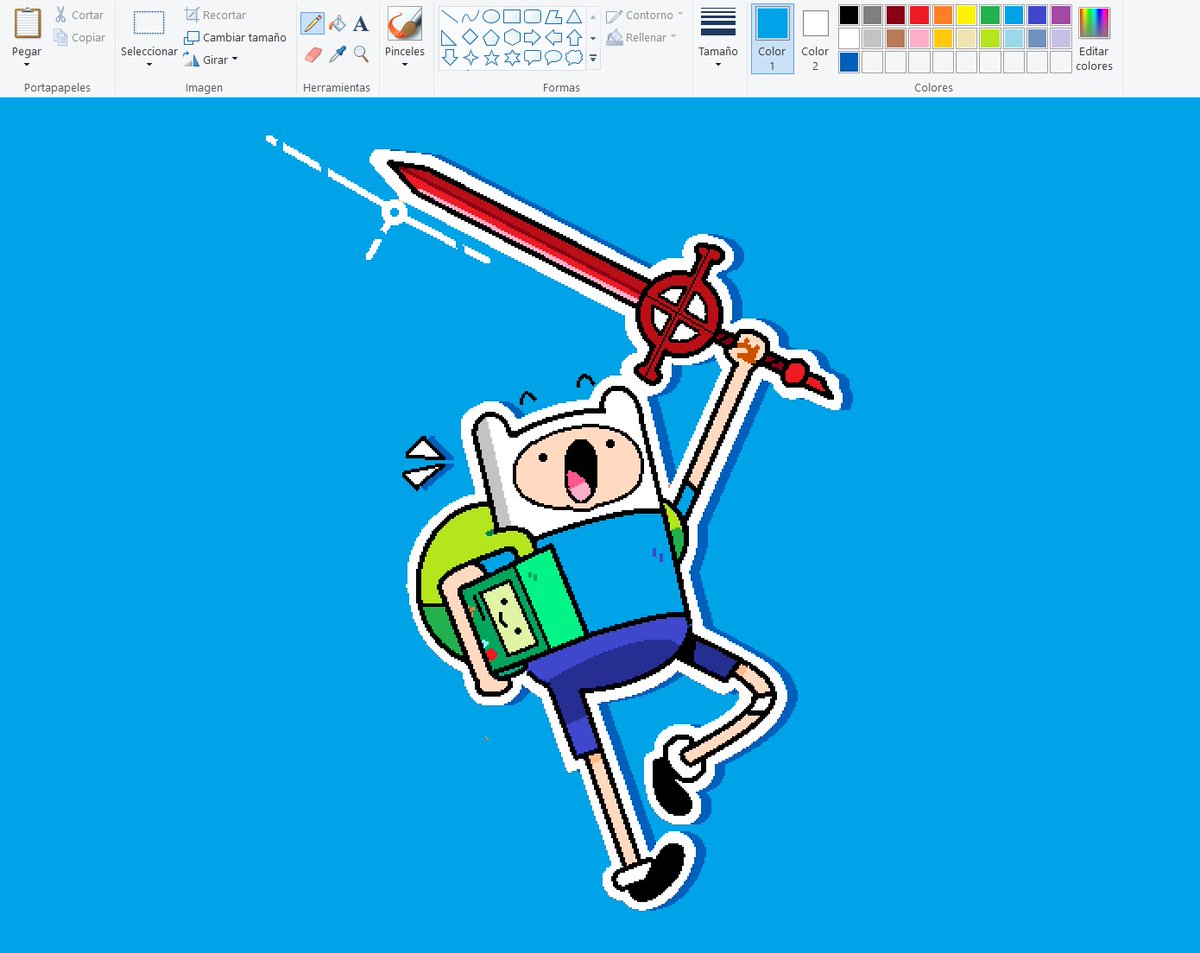1200x953 pixels.
Task: Select the speech bubble shape
Action: click(532, 57)
